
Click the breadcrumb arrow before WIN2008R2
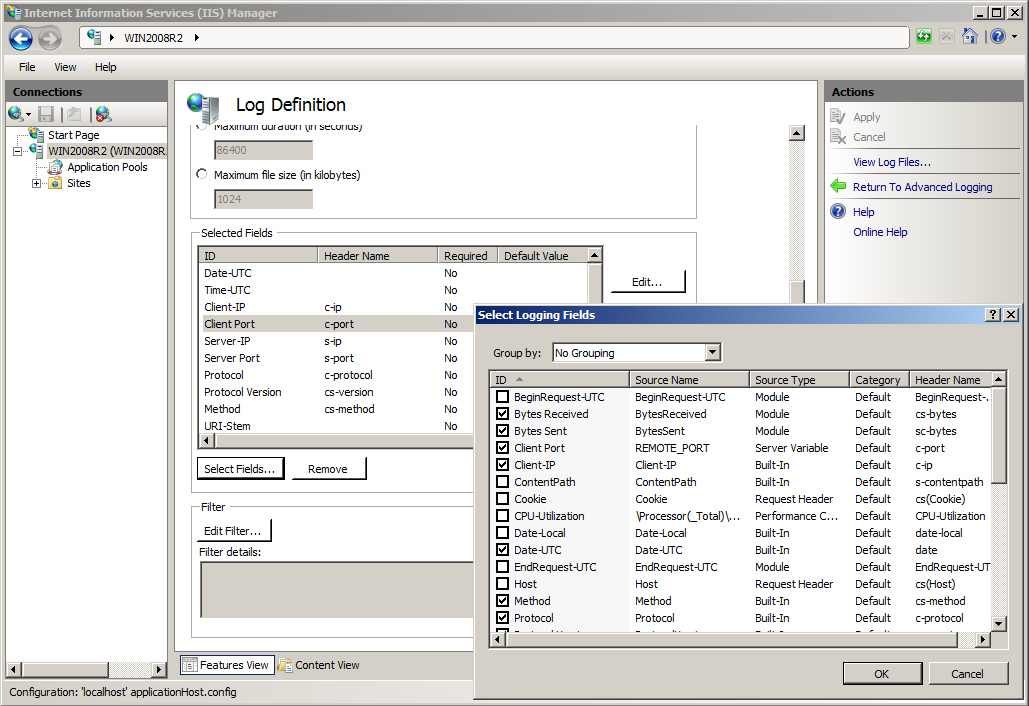click(x=112, y=37)
